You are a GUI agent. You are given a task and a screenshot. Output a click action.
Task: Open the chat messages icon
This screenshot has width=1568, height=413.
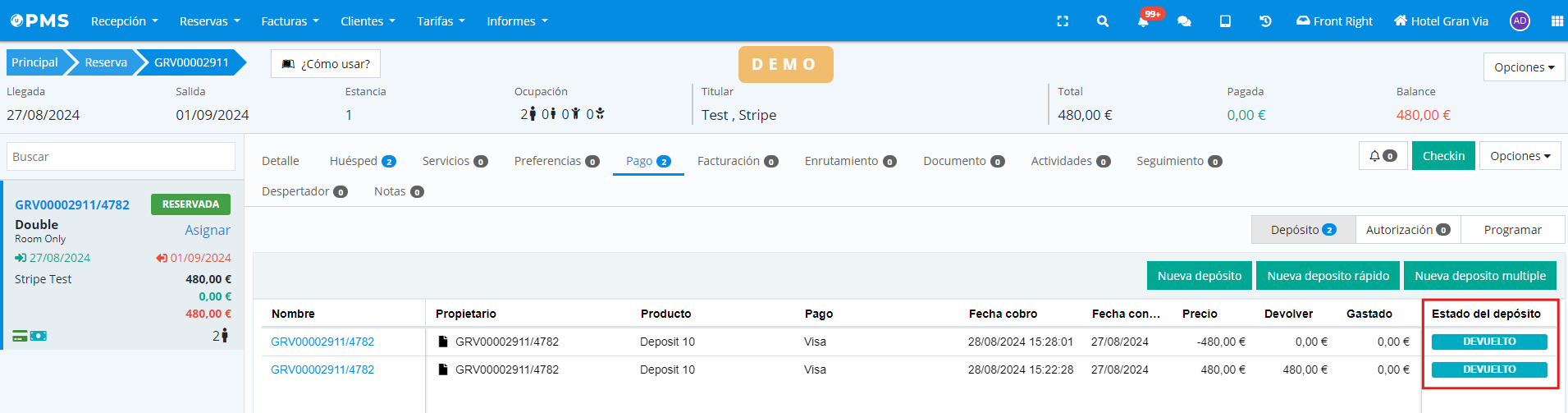pyautogui.click(x=1184, y=21)
